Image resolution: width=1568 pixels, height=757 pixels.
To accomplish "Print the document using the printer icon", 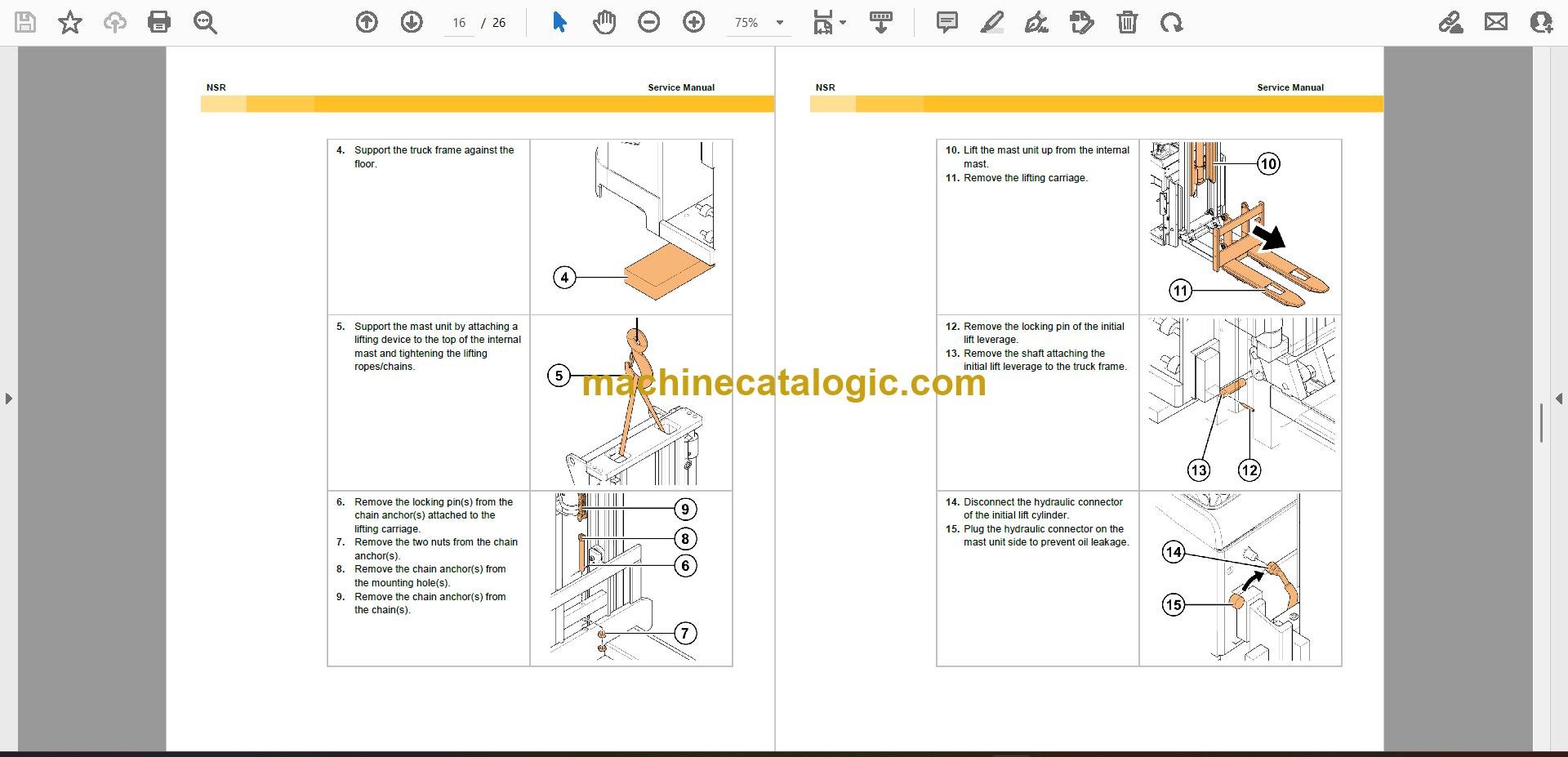I will click(159, 23).
